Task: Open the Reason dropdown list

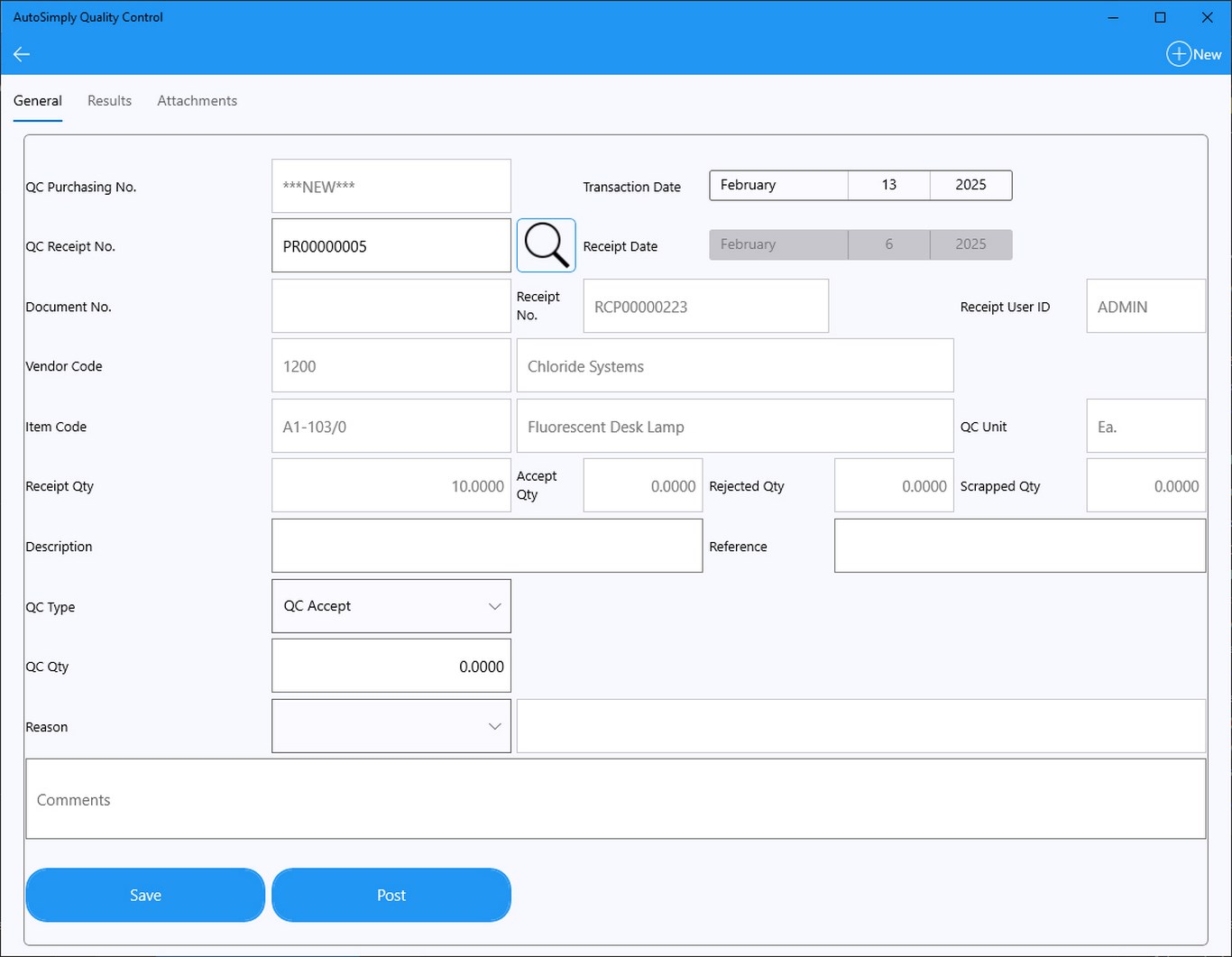Action: (x=391, y=726)
